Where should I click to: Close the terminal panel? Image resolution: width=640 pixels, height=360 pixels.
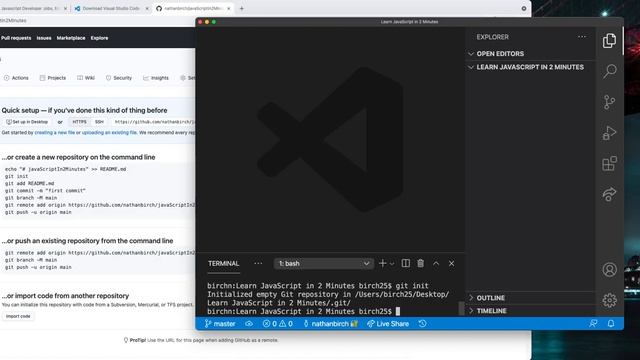click(451, 263)
